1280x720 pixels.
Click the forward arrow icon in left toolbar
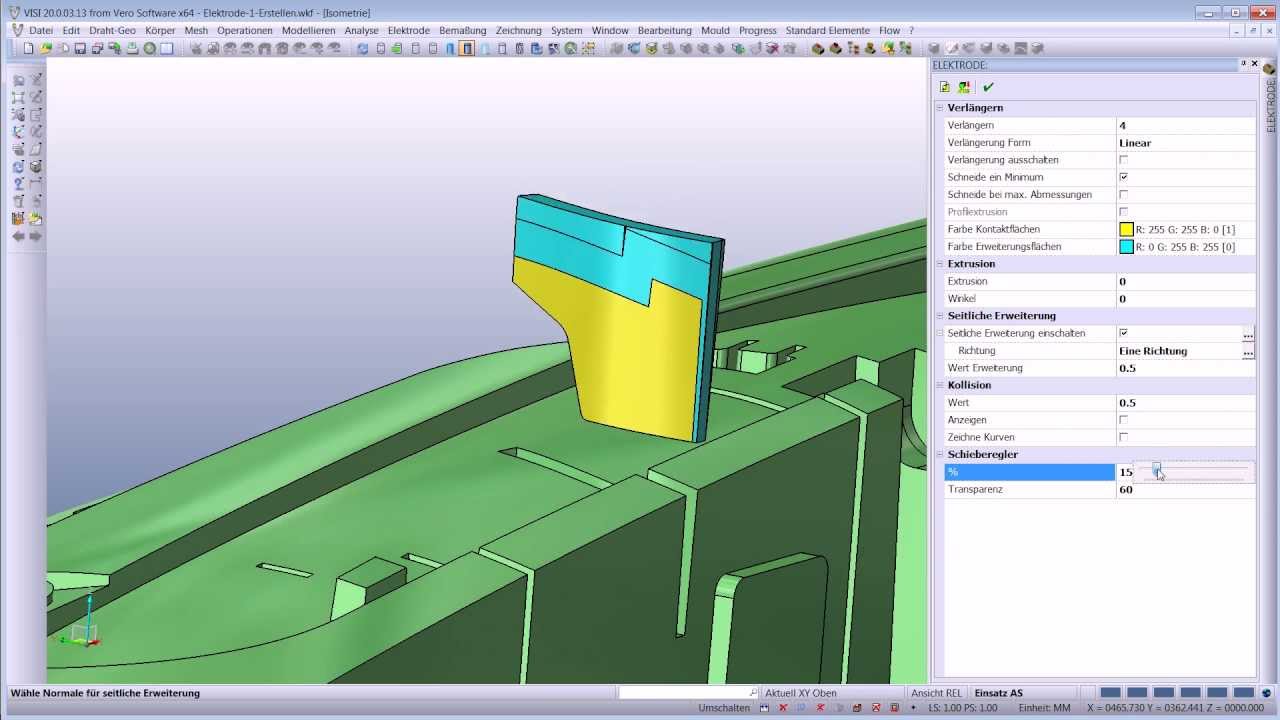(36, 236)
